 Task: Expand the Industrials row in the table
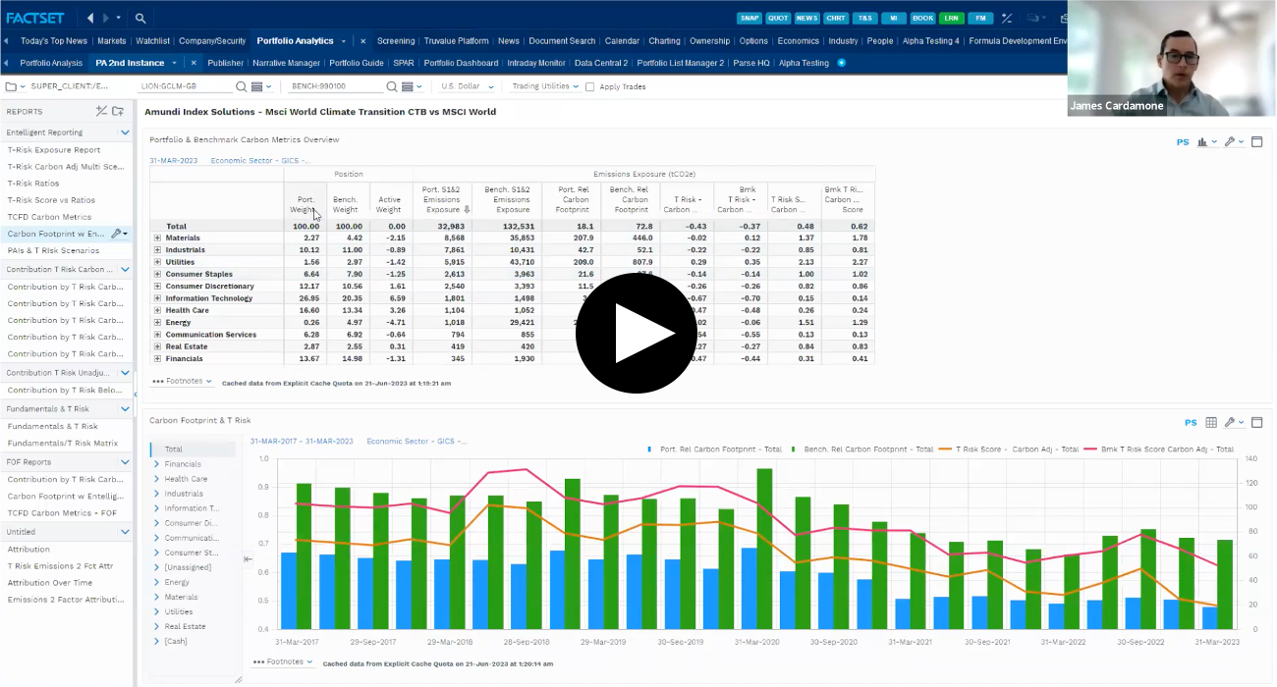pyautogui.click(x=157, y=250)
